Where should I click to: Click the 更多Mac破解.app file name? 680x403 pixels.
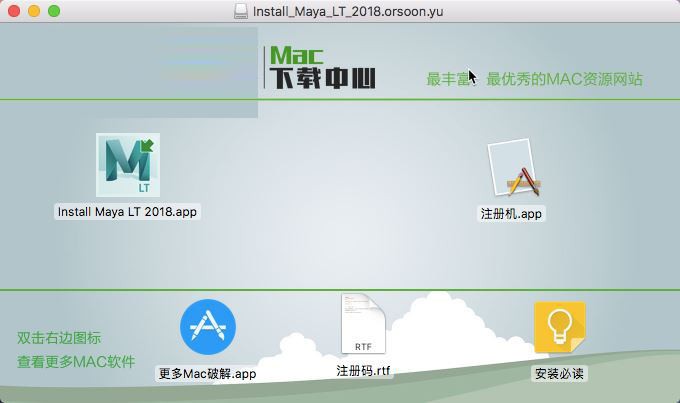pos(207,374)
